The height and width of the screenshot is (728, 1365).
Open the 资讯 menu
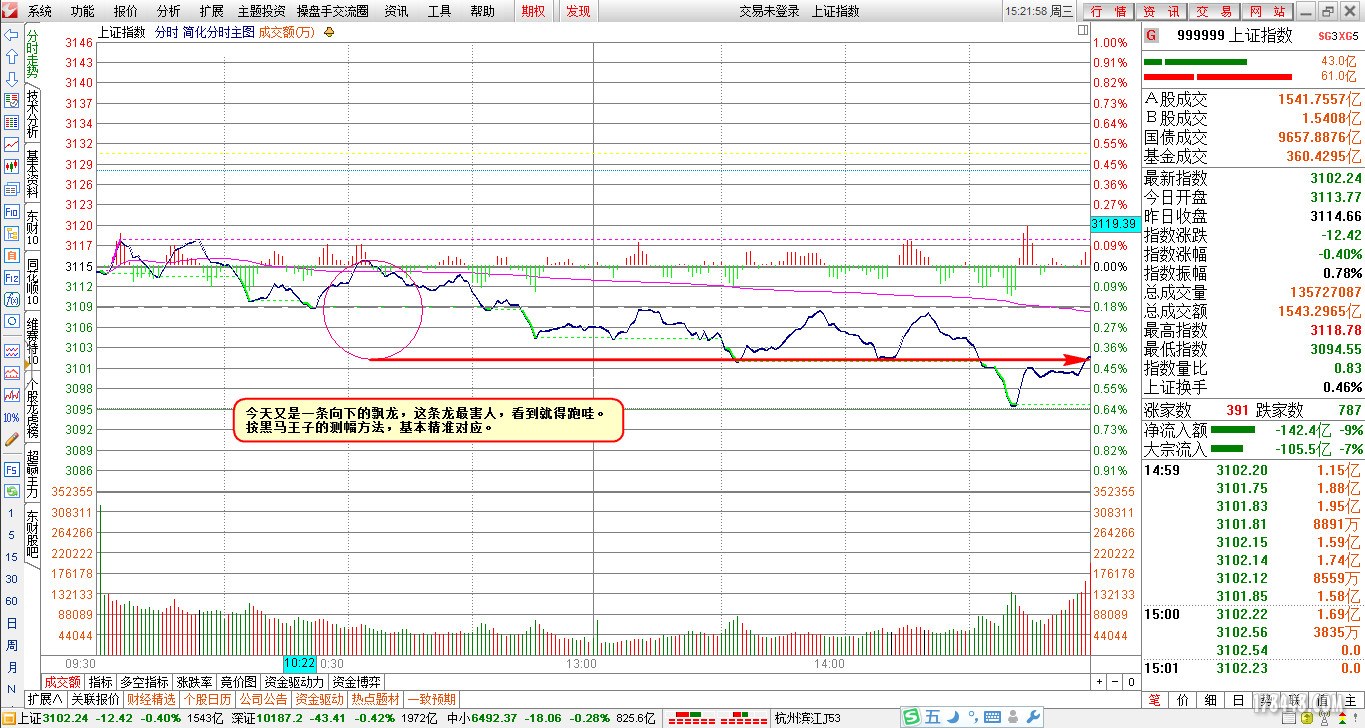396,11
